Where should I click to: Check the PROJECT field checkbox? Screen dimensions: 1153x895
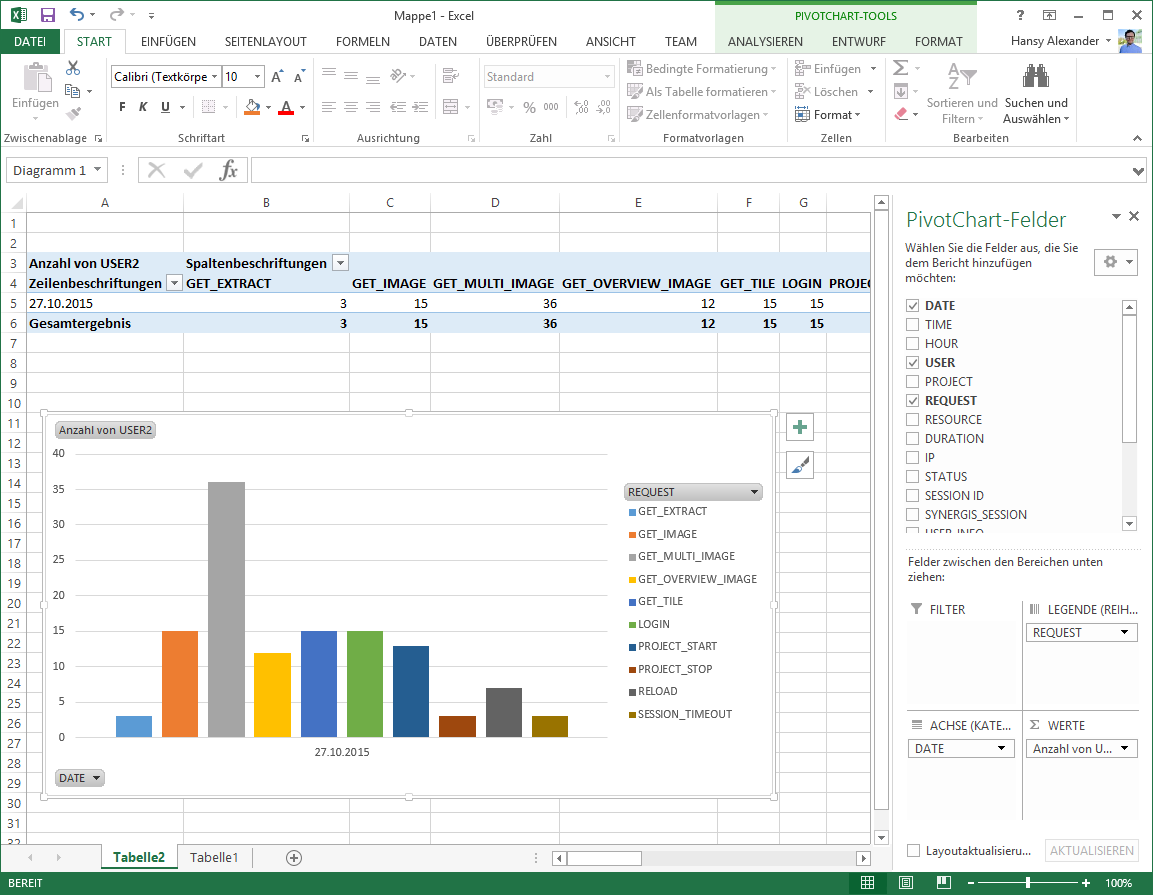pyautogui.click(x=911, y=381)
